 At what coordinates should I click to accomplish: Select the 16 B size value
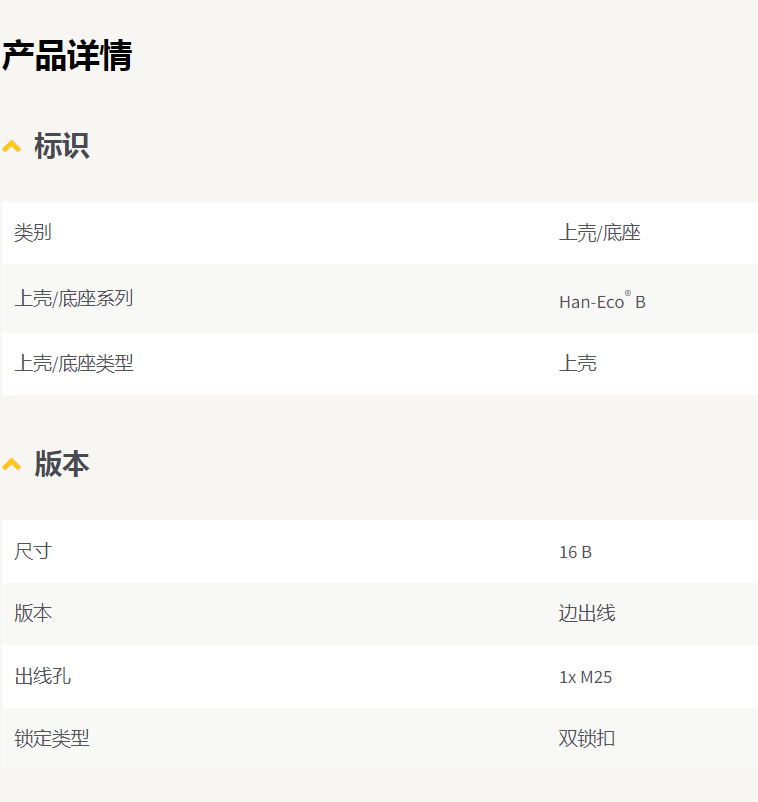[575, 552]
